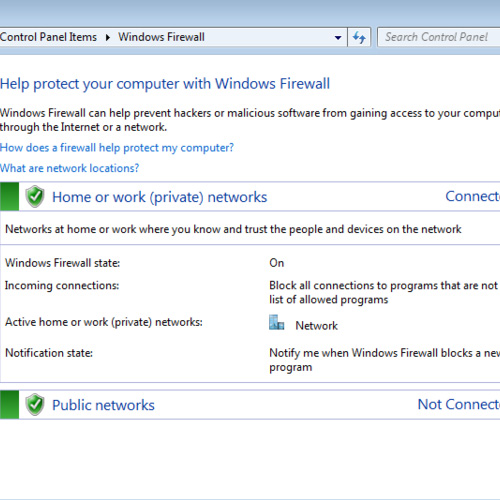The width and height of the screenshot is (500, 500).
Task: Select the Windows Firewall breadcrumb
Action: click(x=161, y=37)
